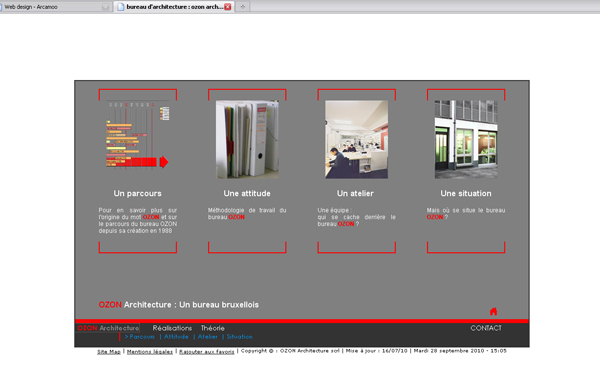Image resolution: width=600 pixels, height=367 pixels.
Task: Open the Un atelier office photo
Action: [356, 139]
